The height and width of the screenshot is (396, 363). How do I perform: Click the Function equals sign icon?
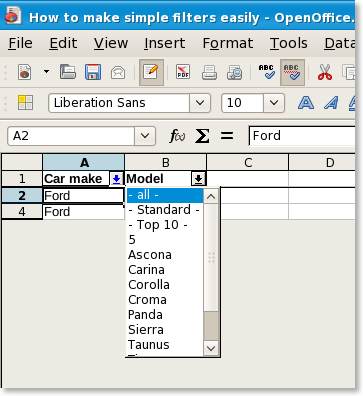(227, 136)
